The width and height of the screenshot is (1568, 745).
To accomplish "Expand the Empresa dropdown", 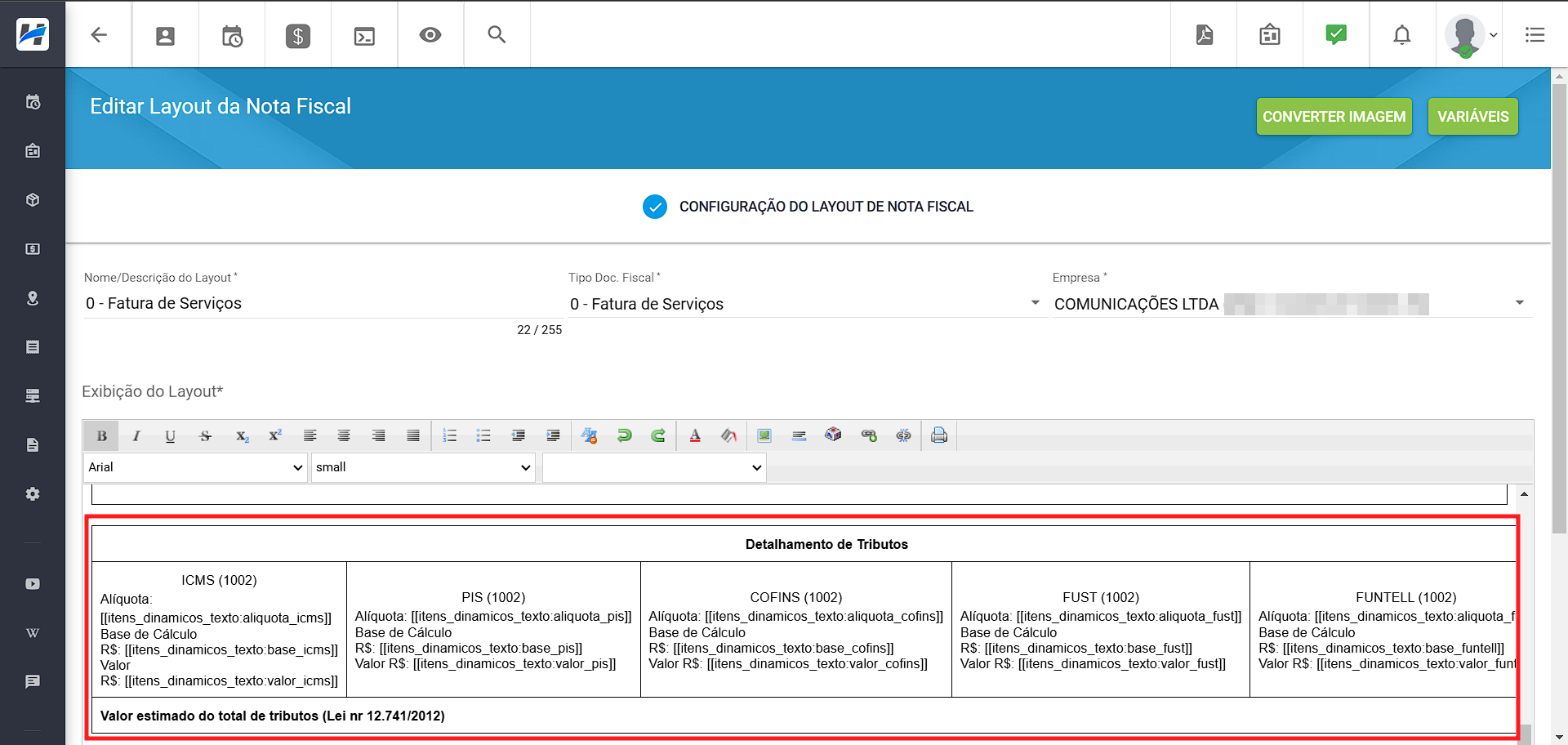I will (1519, 303).
